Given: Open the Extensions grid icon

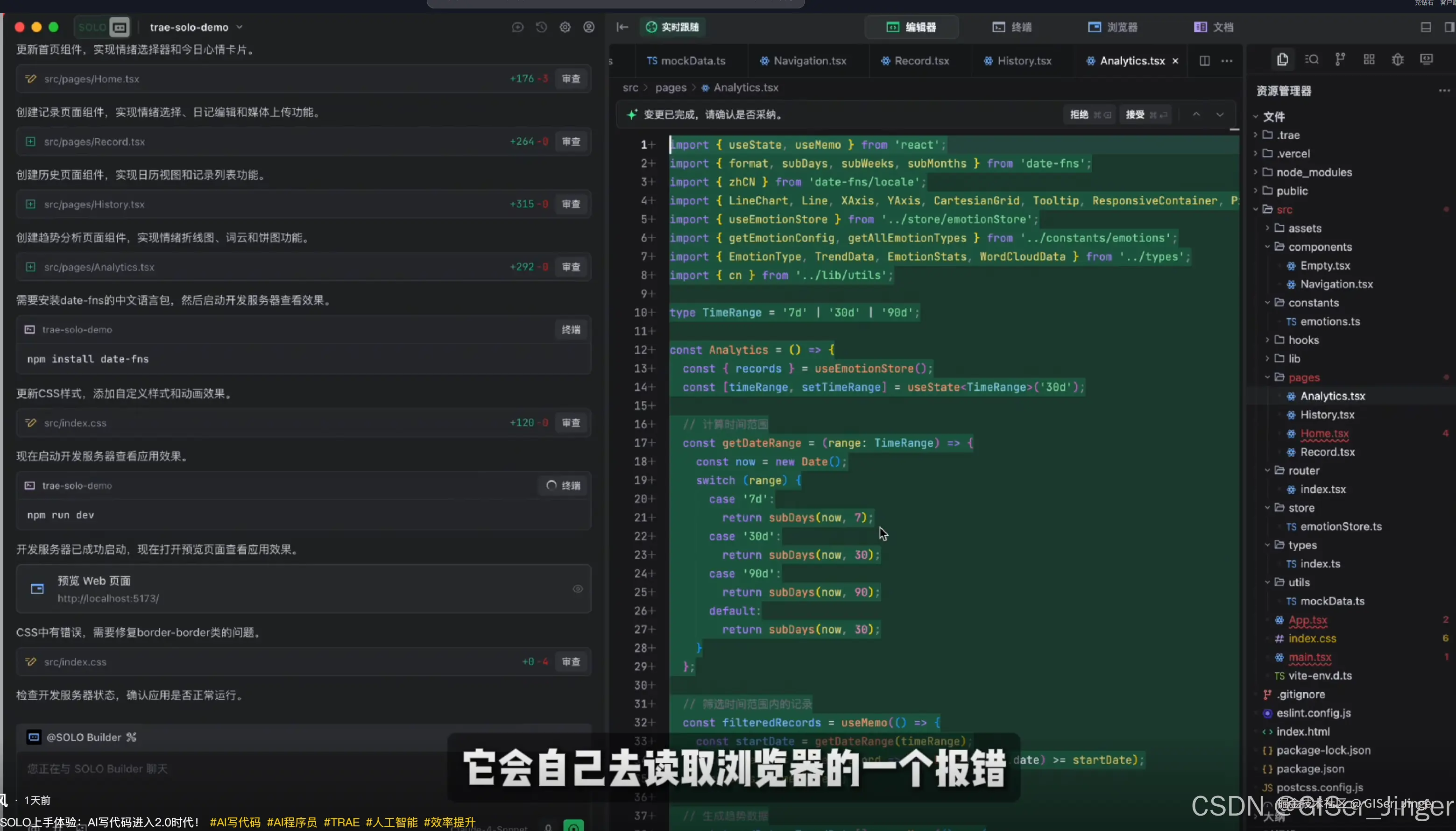Looking at the screenshot, I should pos(1368,59).
